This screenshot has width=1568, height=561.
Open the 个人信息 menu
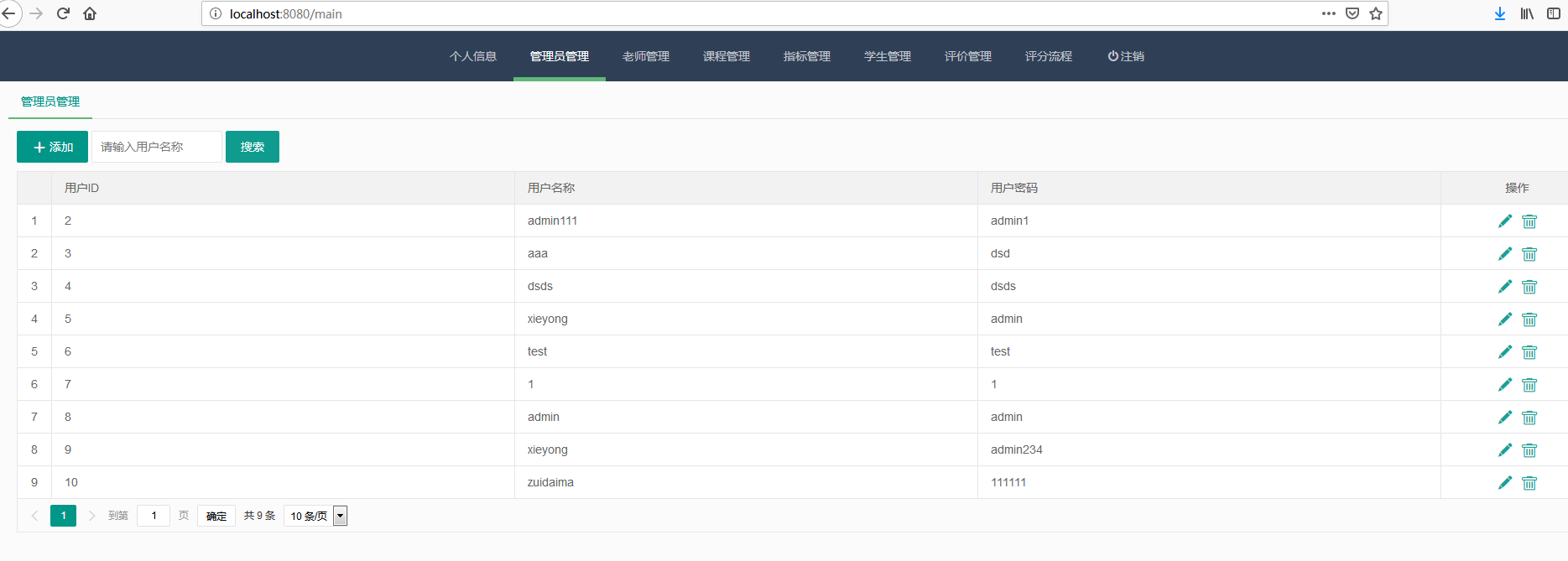pyautogui.click(x=473, y=56)
